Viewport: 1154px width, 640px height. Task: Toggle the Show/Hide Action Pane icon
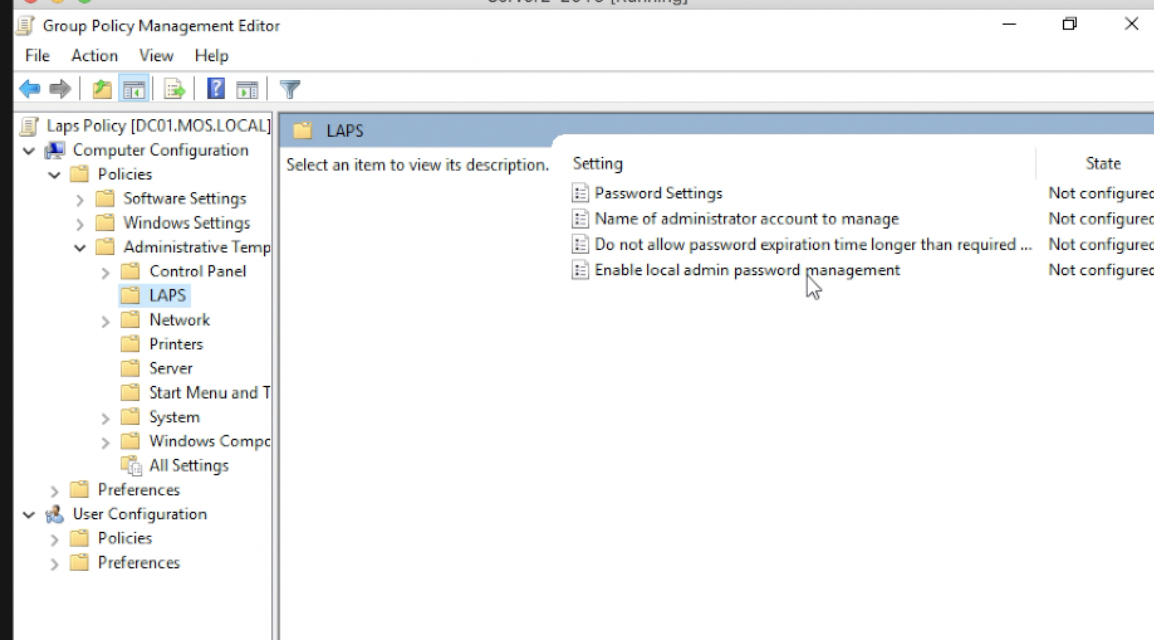pos(247,90)
